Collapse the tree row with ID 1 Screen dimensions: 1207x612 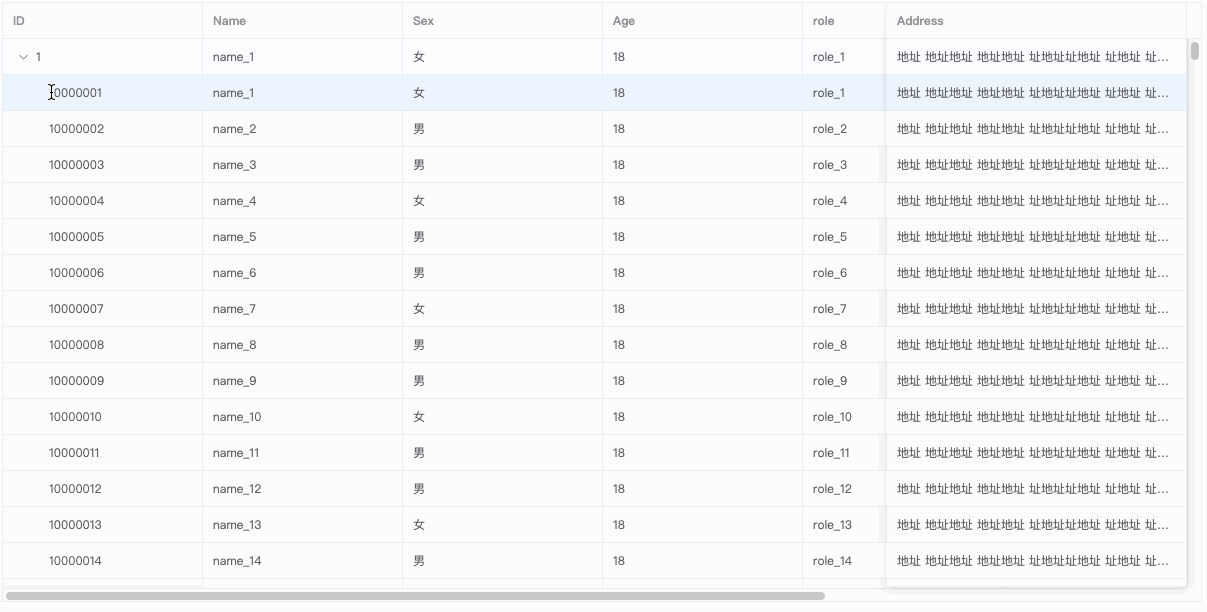(24, 57)
